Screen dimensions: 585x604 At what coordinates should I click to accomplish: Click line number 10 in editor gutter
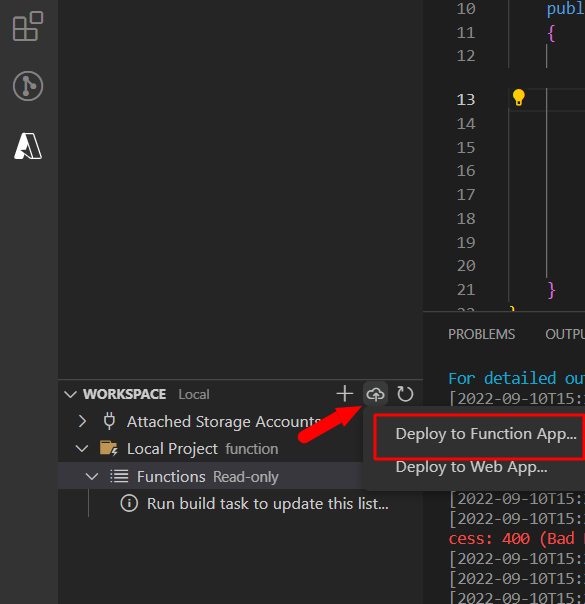(466, 8)
